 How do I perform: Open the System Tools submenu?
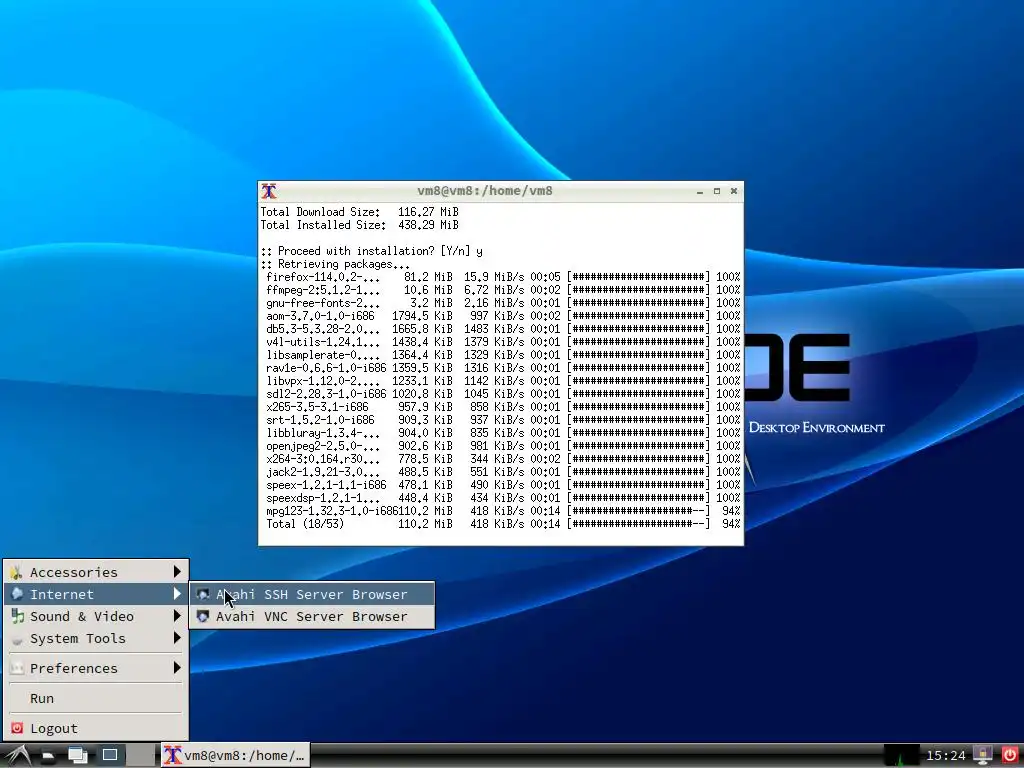(x=96, y=639)
